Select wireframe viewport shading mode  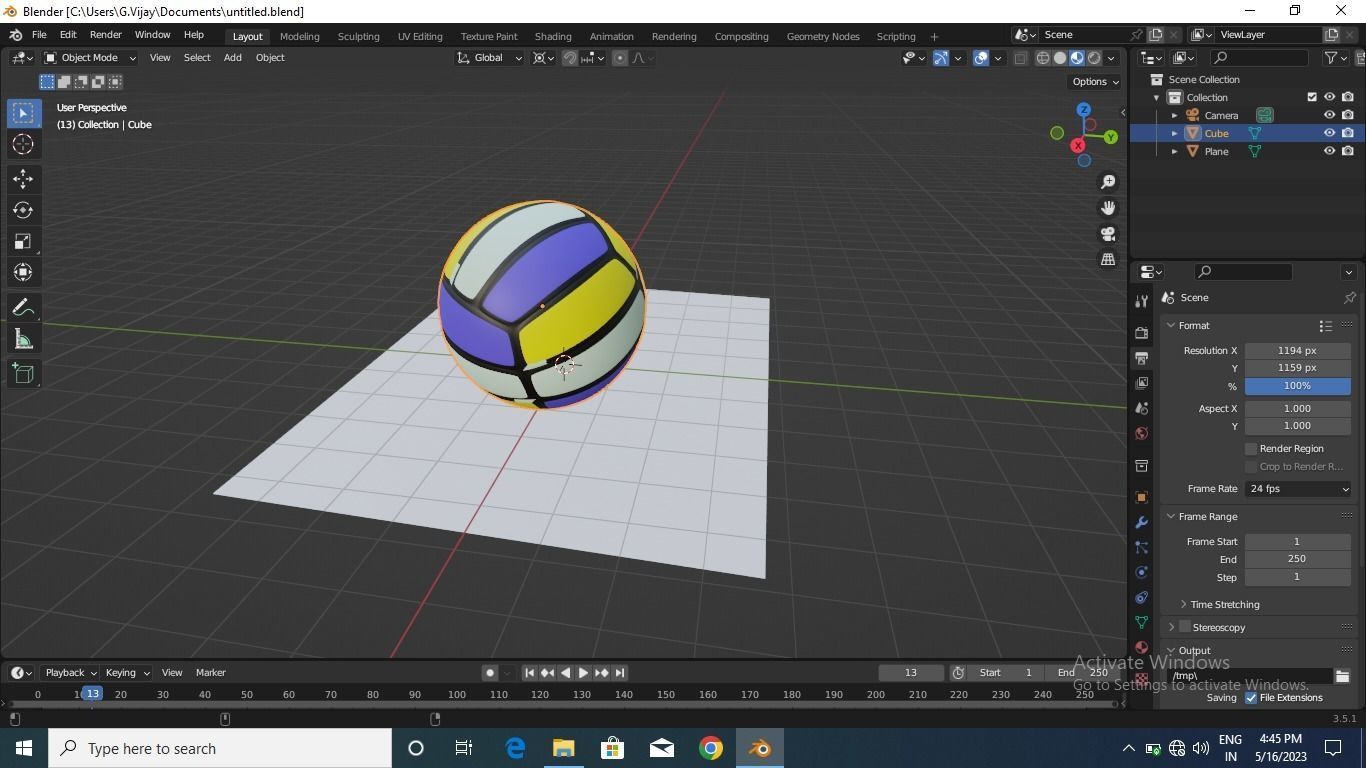(1042, 58)
